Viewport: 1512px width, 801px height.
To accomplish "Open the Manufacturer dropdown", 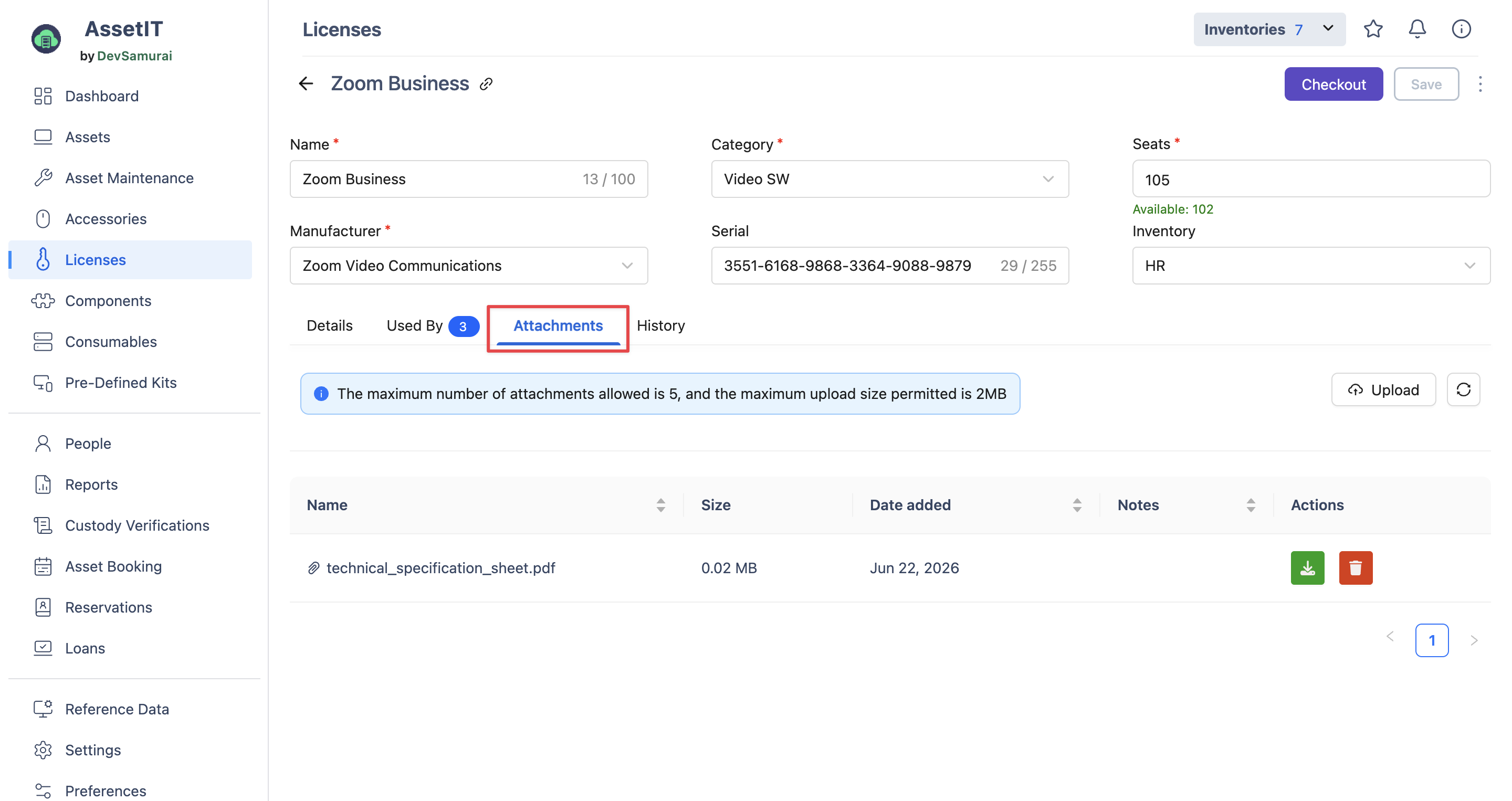I will point(468,266).
